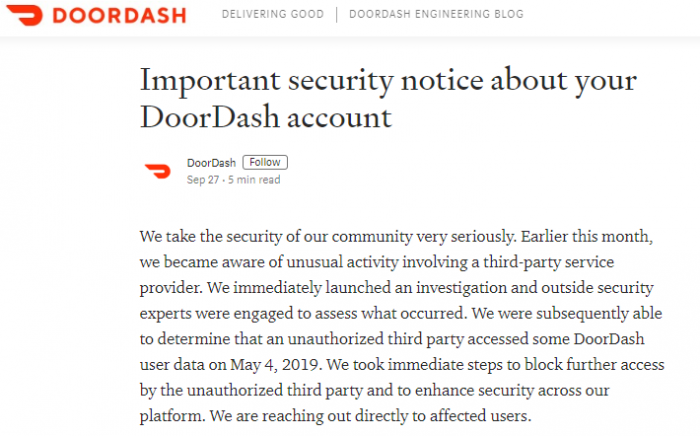Screen dimensions: 700x436
Task: Click the red DoorDash logo icon in header
Action: click(x=24, y=15)
